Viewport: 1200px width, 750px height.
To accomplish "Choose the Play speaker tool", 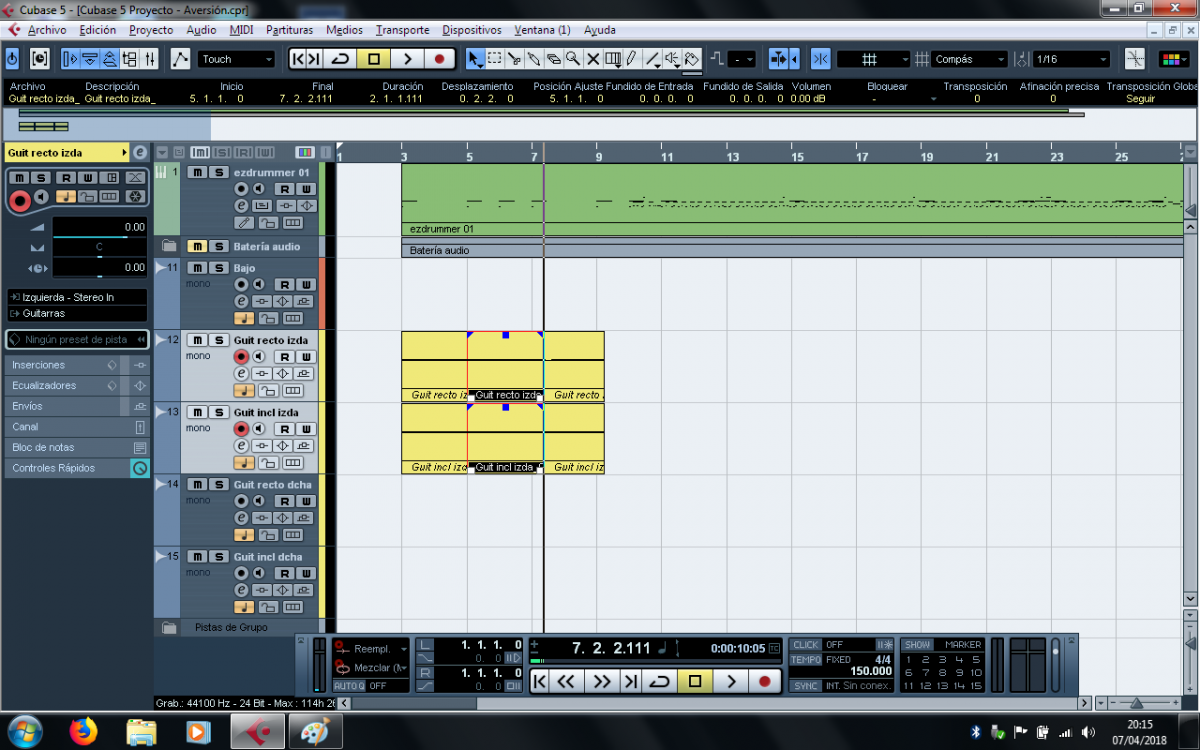I will pos(672,59).
